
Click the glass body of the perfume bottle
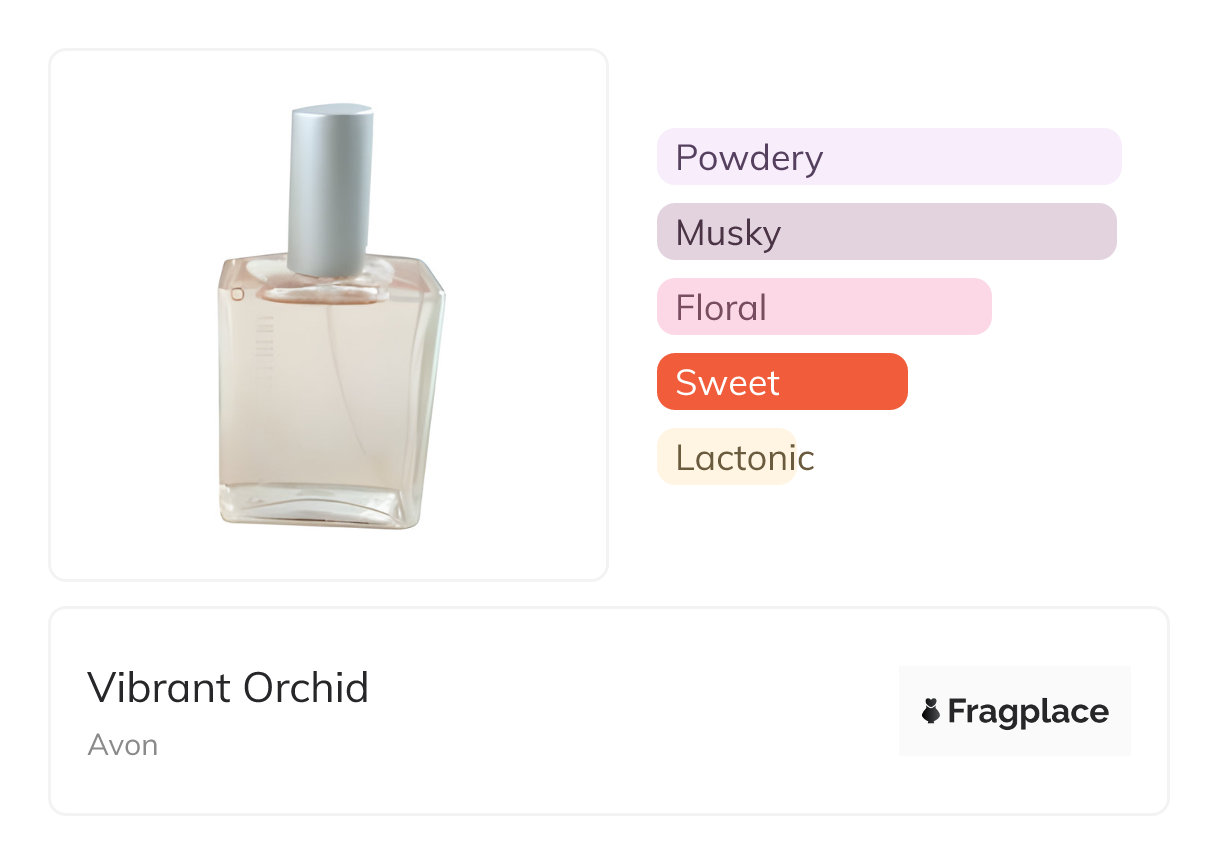pos(330,400)
